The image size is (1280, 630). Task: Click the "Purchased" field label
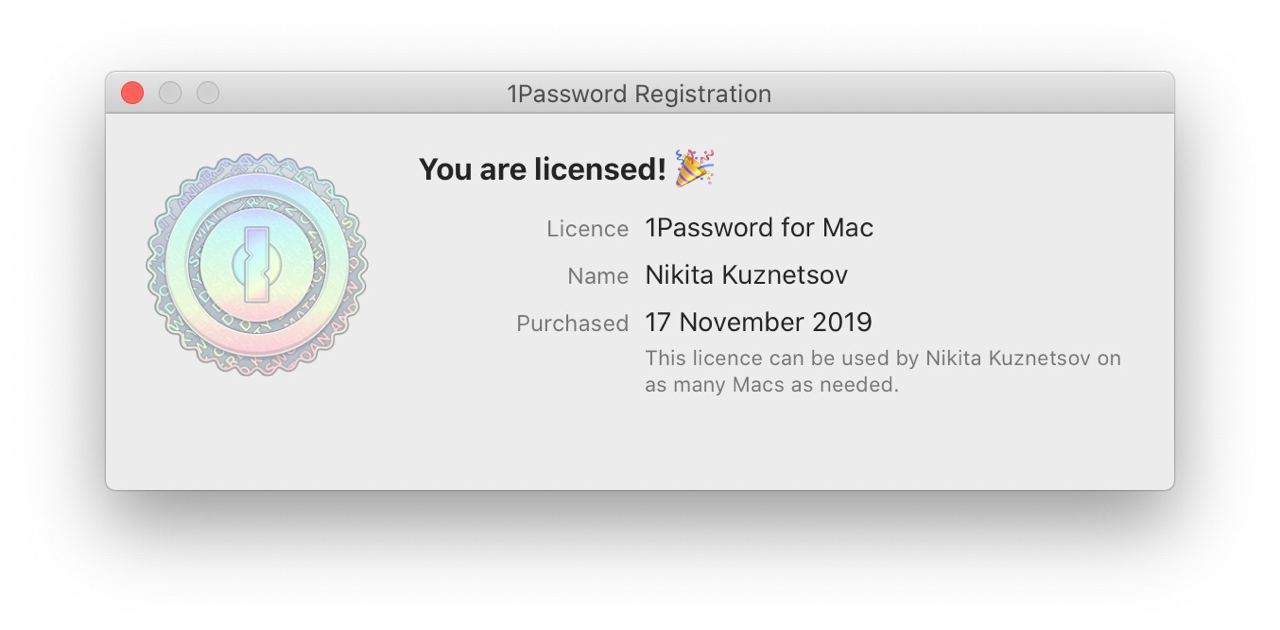(572, 324)
